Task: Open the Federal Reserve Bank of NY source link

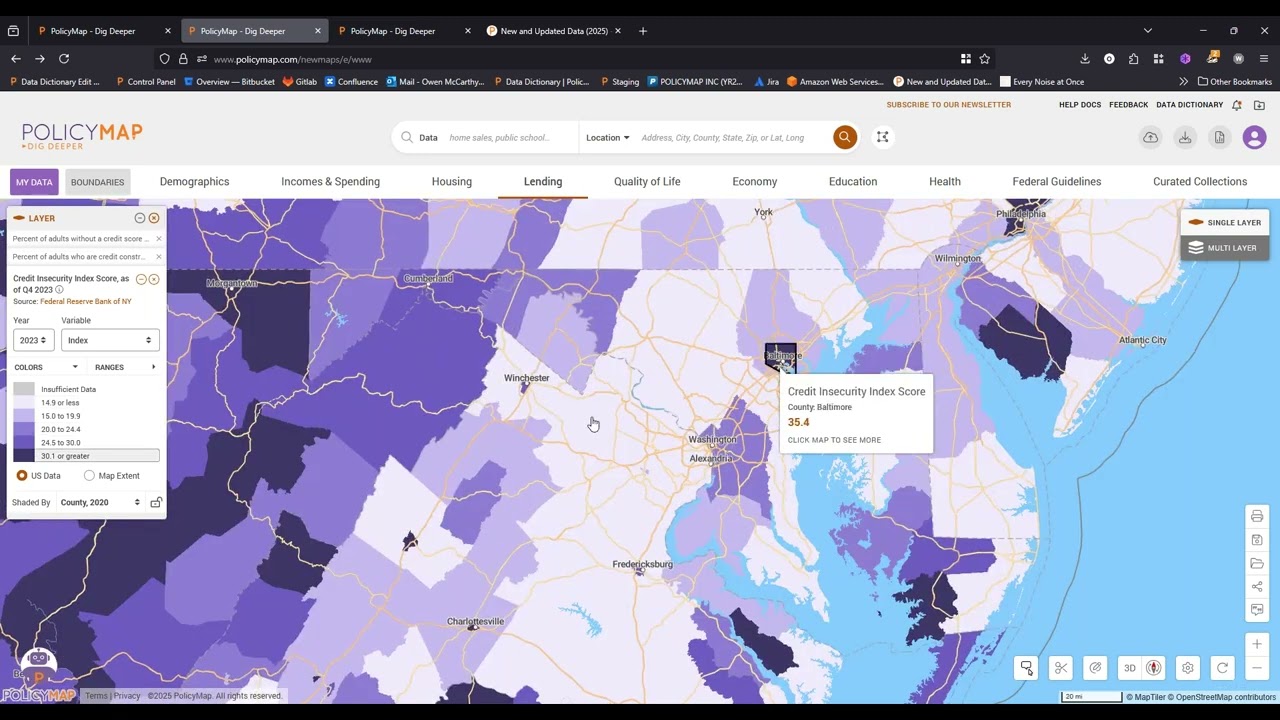Action: pyautogui.click(x=86, y=301)
